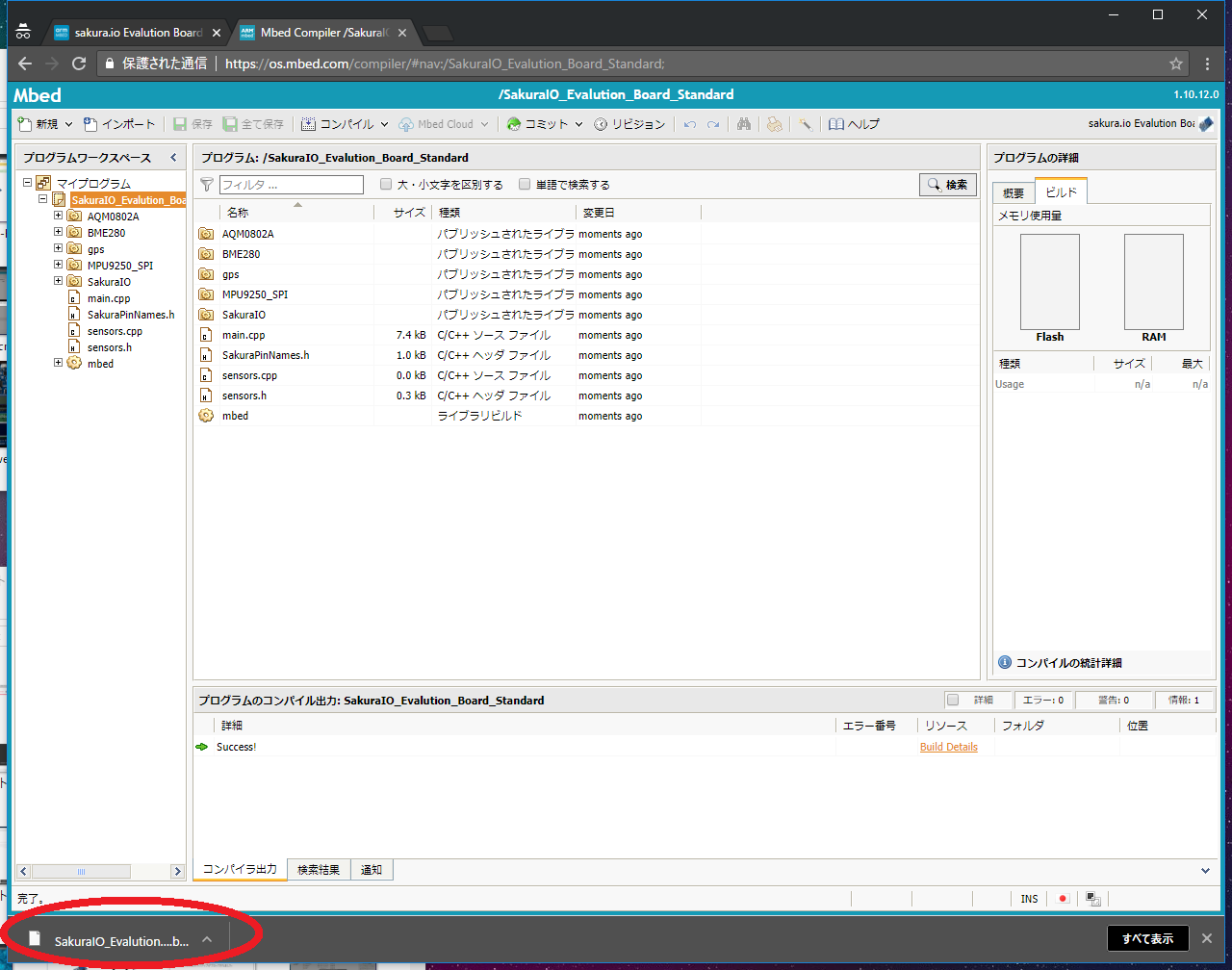Select SakuraPinNames.h in the workspace tree
Image resolution: width=1232 pixels, height=970 pixels.
coord(131,315)
